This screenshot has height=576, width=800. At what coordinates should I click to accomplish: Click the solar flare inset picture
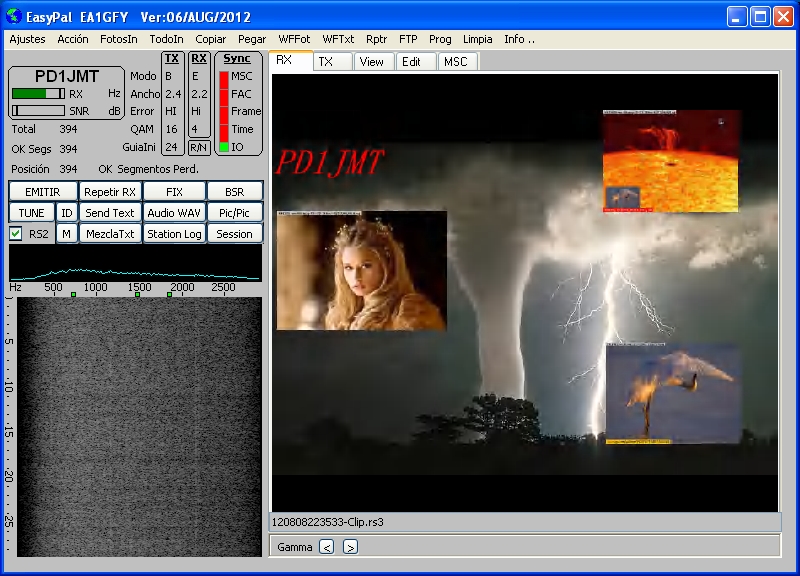pos(670,161)
